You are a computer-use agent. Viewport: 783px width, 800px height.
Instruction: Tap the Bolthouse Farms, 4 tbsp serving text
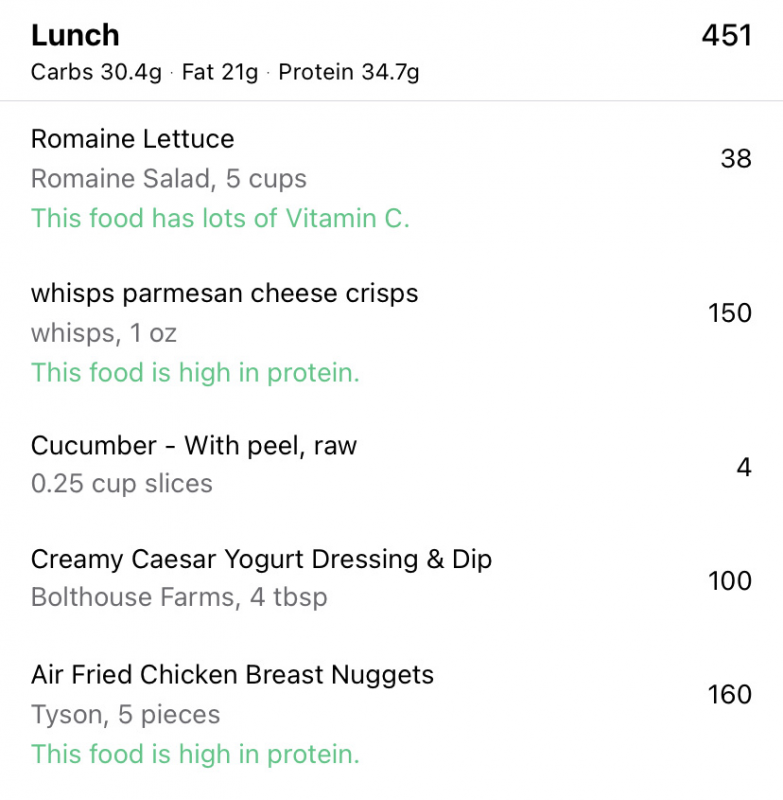[x=179, y=597]
